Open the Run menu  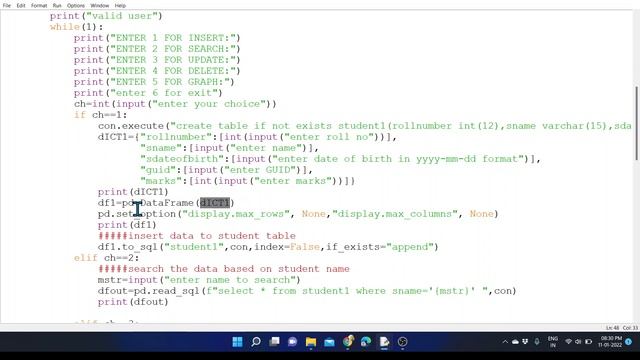point(57,5)
